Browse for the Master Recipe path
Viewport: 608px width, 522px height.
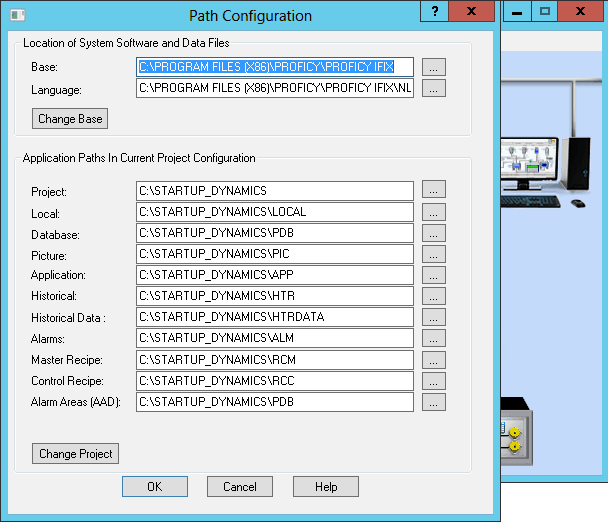434,360
